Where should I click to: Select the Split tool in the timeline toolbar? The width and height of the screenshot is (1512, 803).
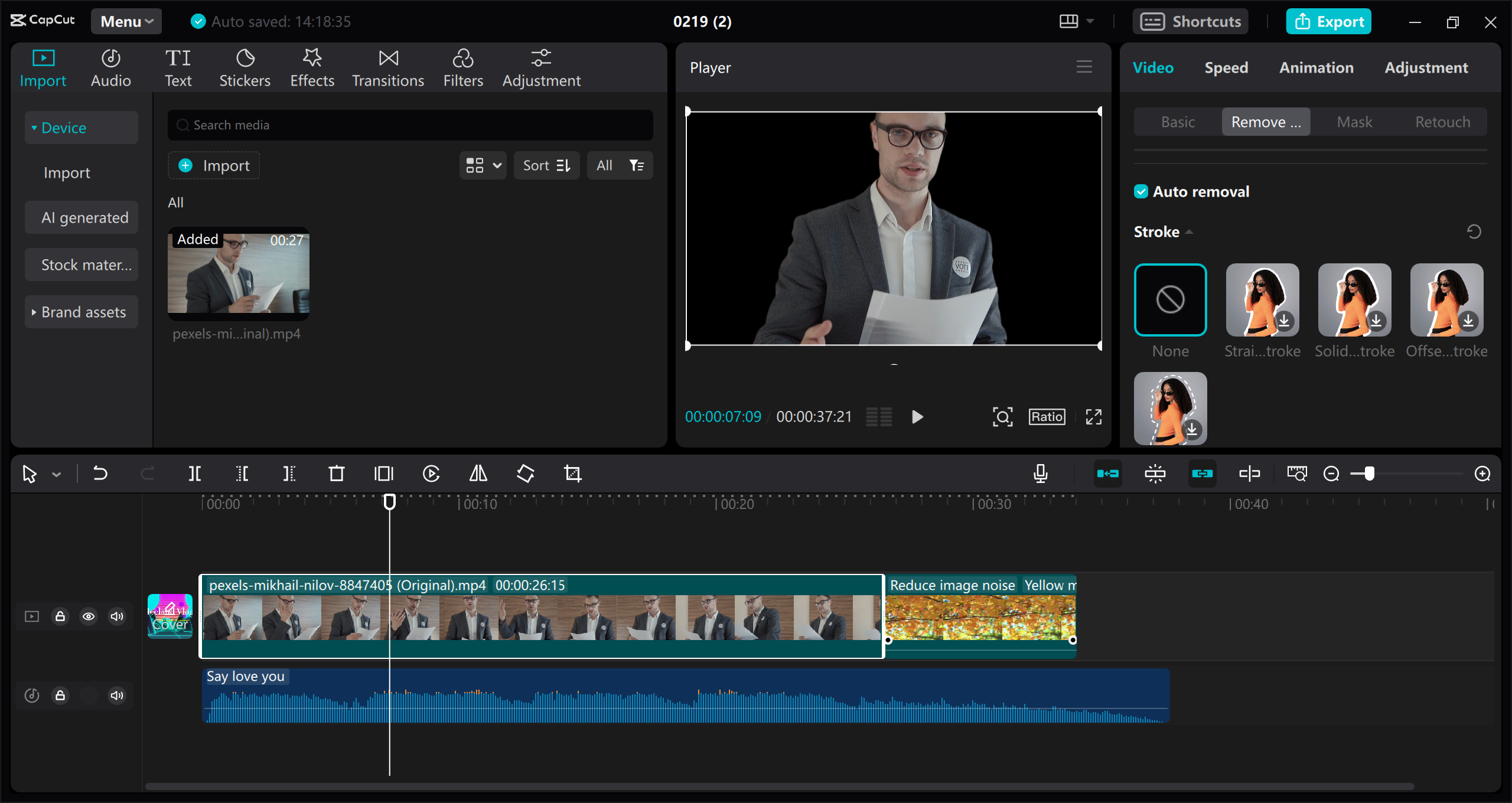(x=195, y=473)
